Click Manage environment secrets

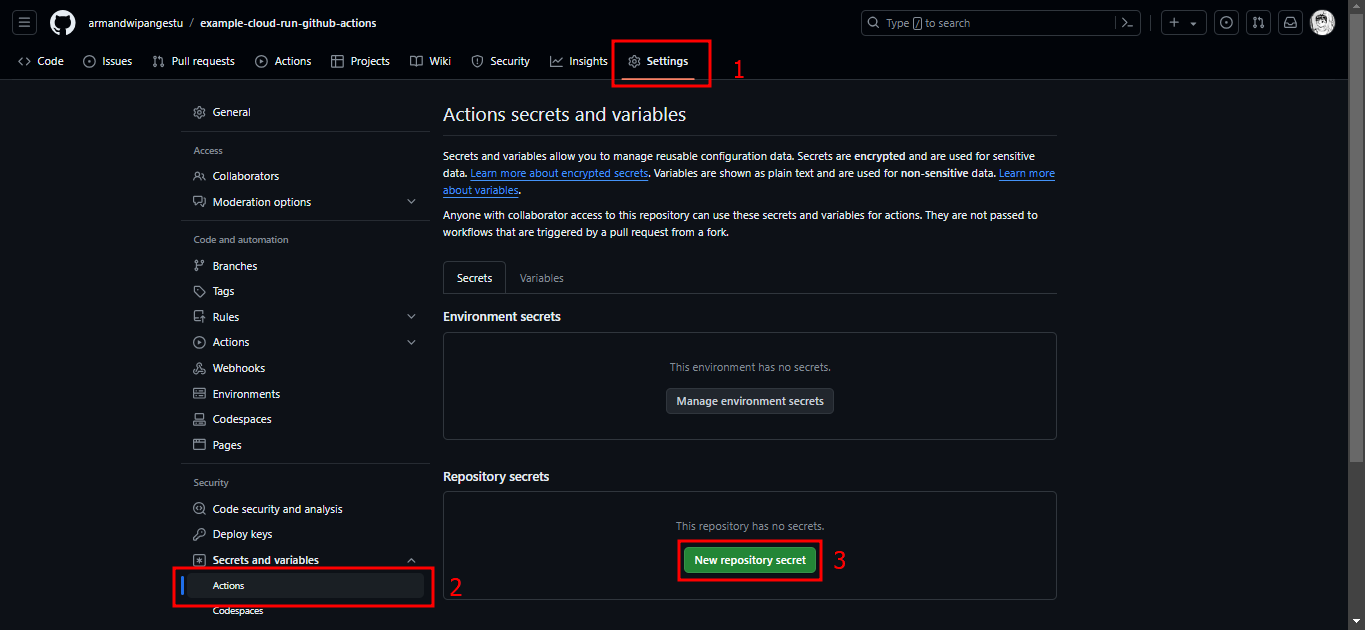tap(749, 400)
